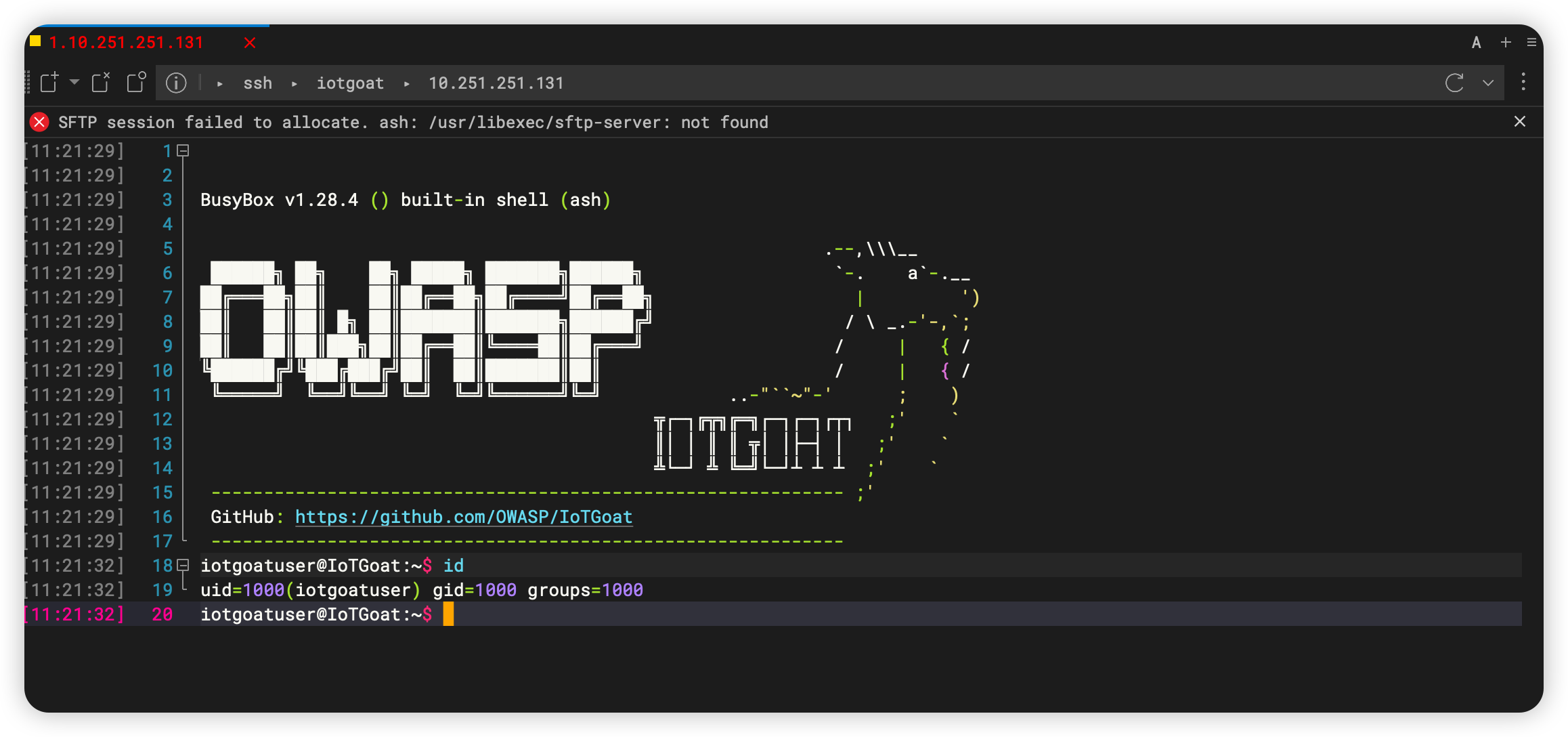The image size is (1568, 737).
Task: Click the 'ssh' breadcrumb segment
Action: (x=257, y=83)
